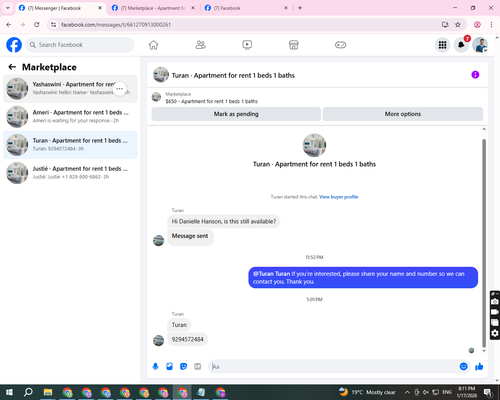The height and width of the screenshot is (400, 500).
Task: Open Windows taskbar search
Action: pos(28,392)
